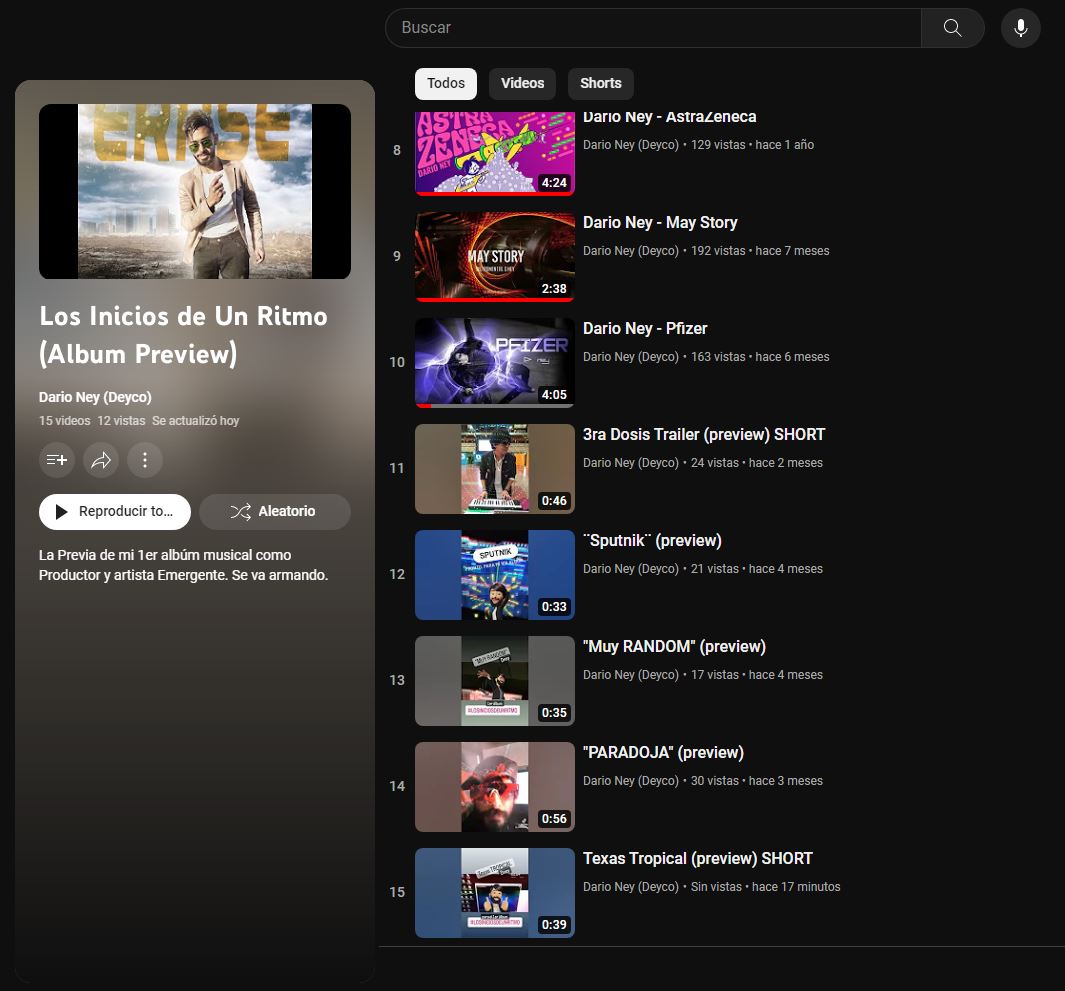
Task: Click "Se actualizó hoy" status text
Action: click(196, 421)
